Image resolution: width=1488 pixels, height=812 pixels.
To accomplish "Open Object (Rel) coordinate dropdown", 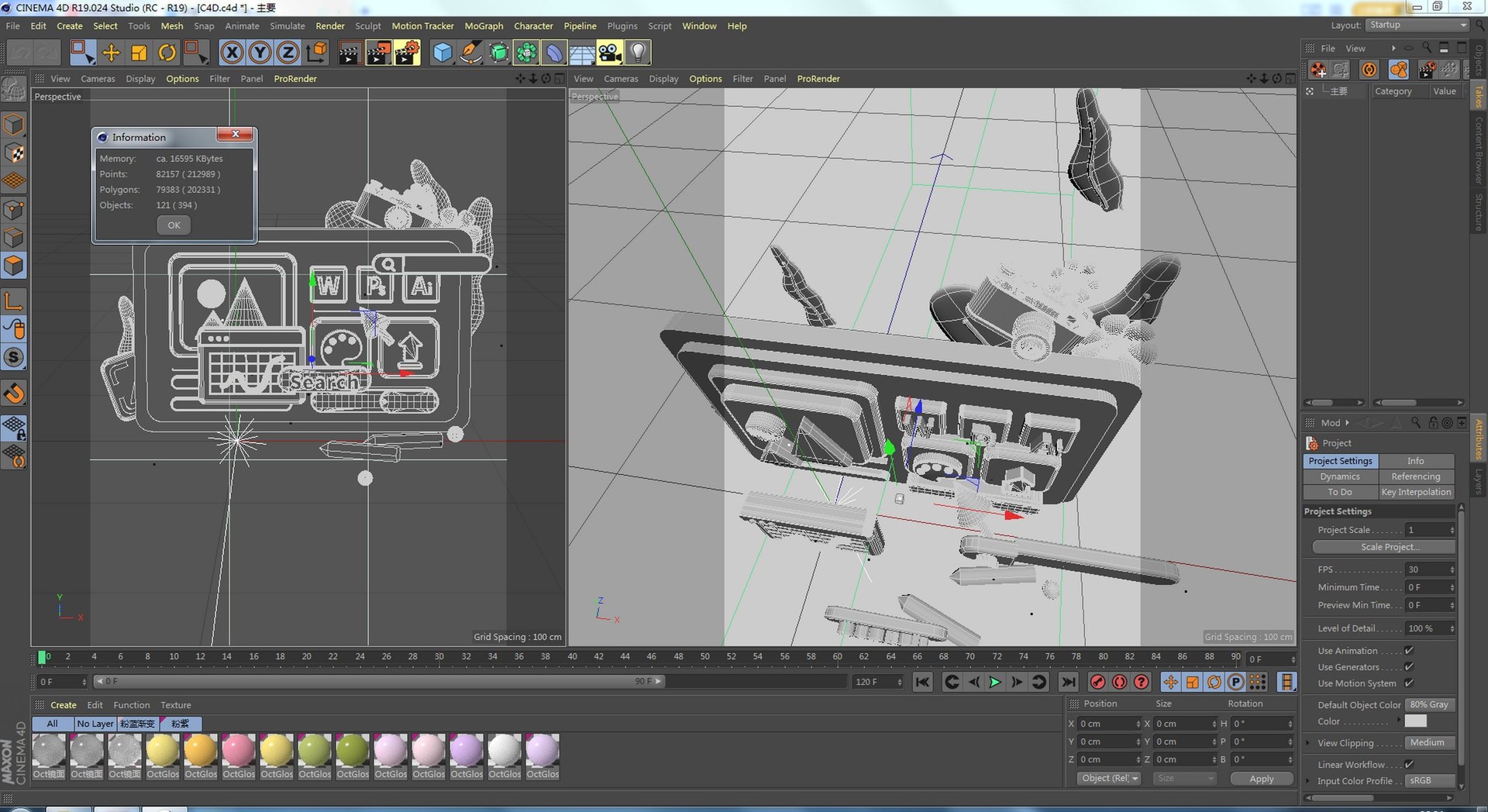I will pyautogui.click(x=1110, y=779).
